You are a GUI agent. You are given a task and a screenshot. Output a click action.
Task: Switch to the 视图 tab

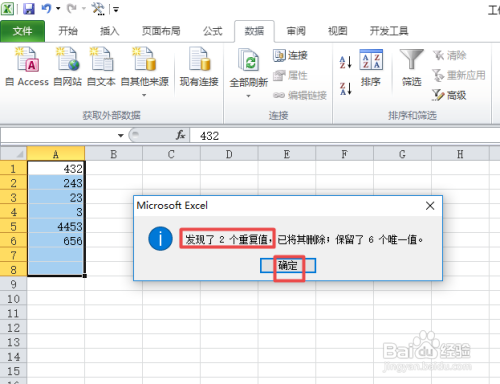point(338,31)
